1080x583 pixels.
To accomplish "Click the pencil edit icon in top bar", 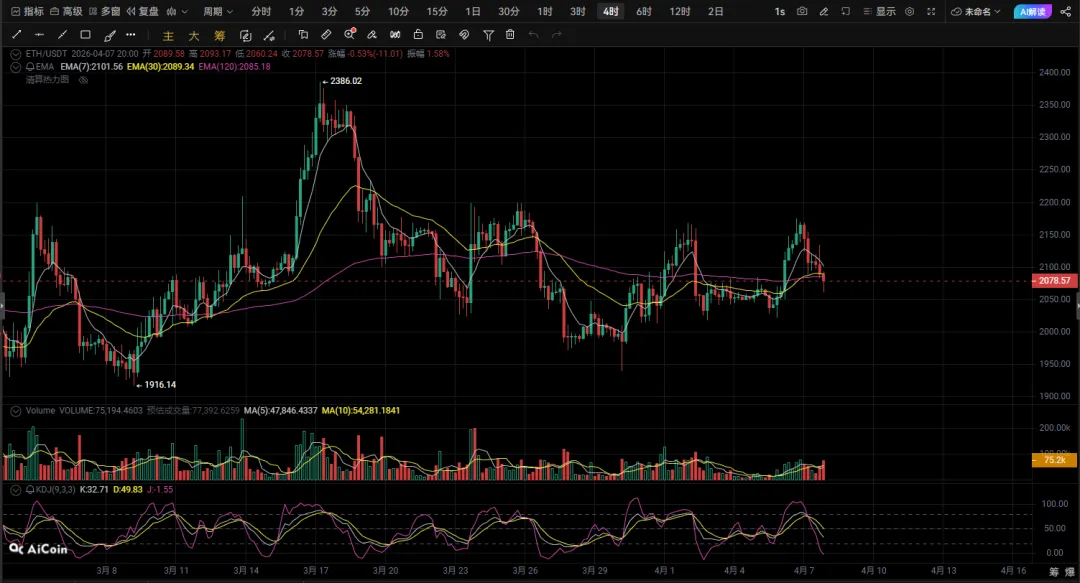I will (824, 12).
